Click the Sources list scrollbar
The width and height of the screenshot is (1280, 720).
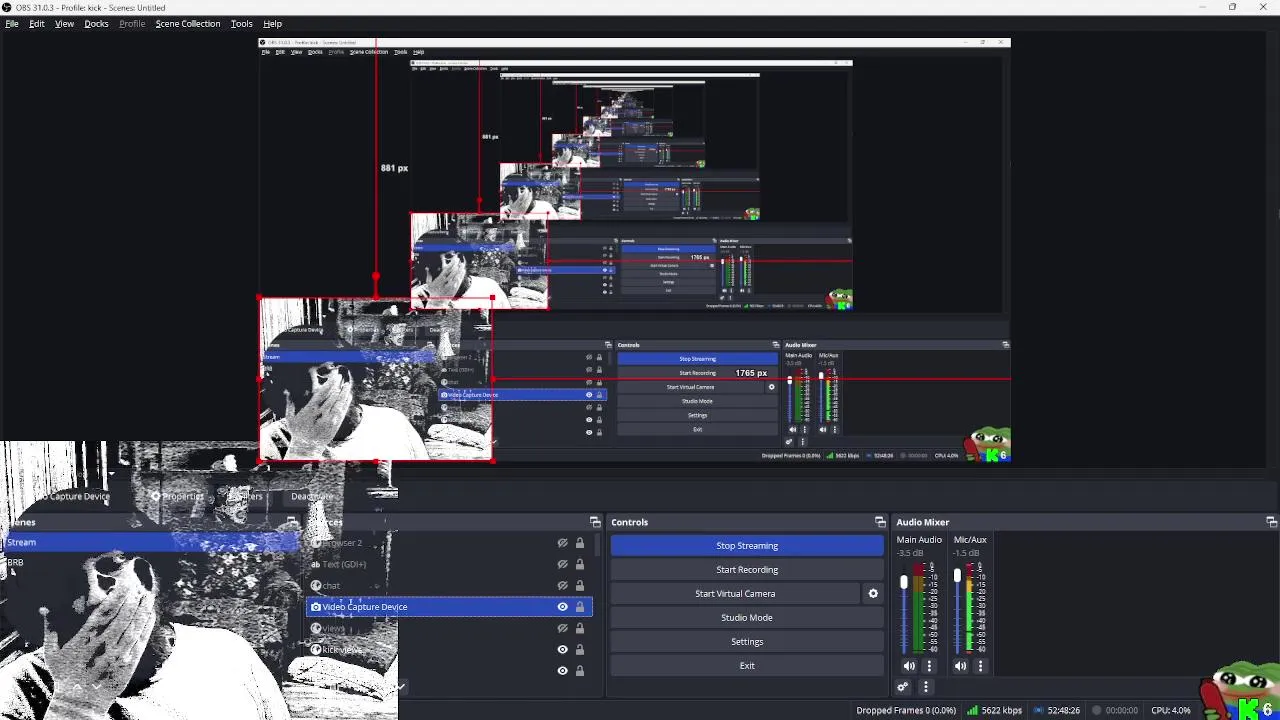pyautogui.click(x=597, y=545)
